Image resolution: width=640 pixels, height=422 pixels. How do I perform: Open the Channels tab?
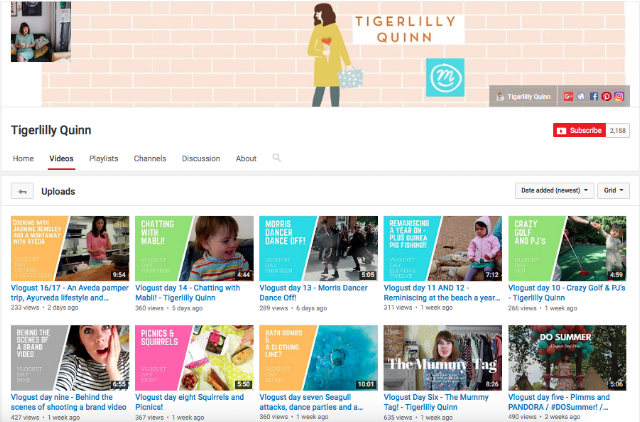(x=150, y=158)
